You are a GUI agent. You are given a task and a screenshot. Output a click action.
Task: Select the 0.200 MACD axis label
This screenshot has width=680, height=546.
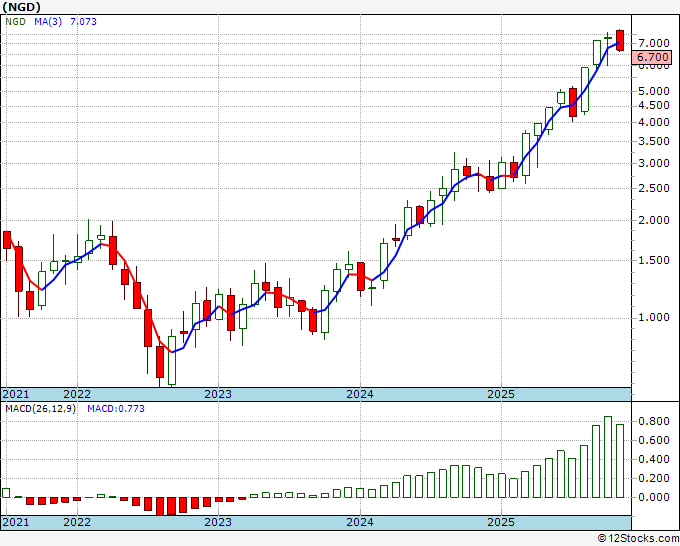(654, 478)
